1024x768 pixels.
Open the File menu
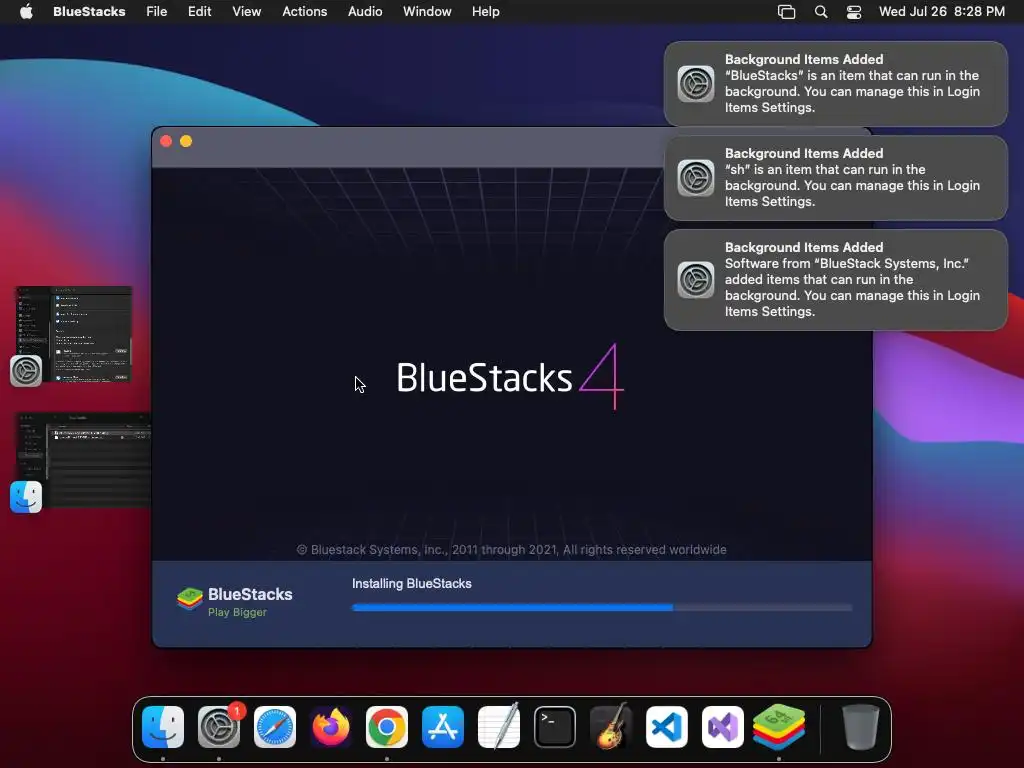(157, 12)
